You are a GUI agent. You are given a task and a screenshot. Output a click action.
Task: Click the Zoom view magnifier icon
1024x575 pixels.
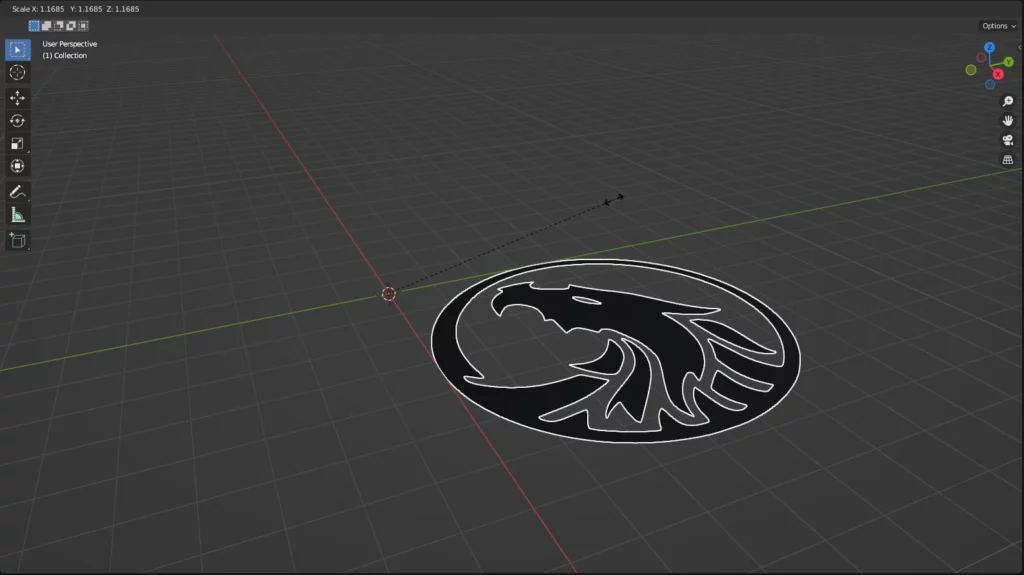1008,101
